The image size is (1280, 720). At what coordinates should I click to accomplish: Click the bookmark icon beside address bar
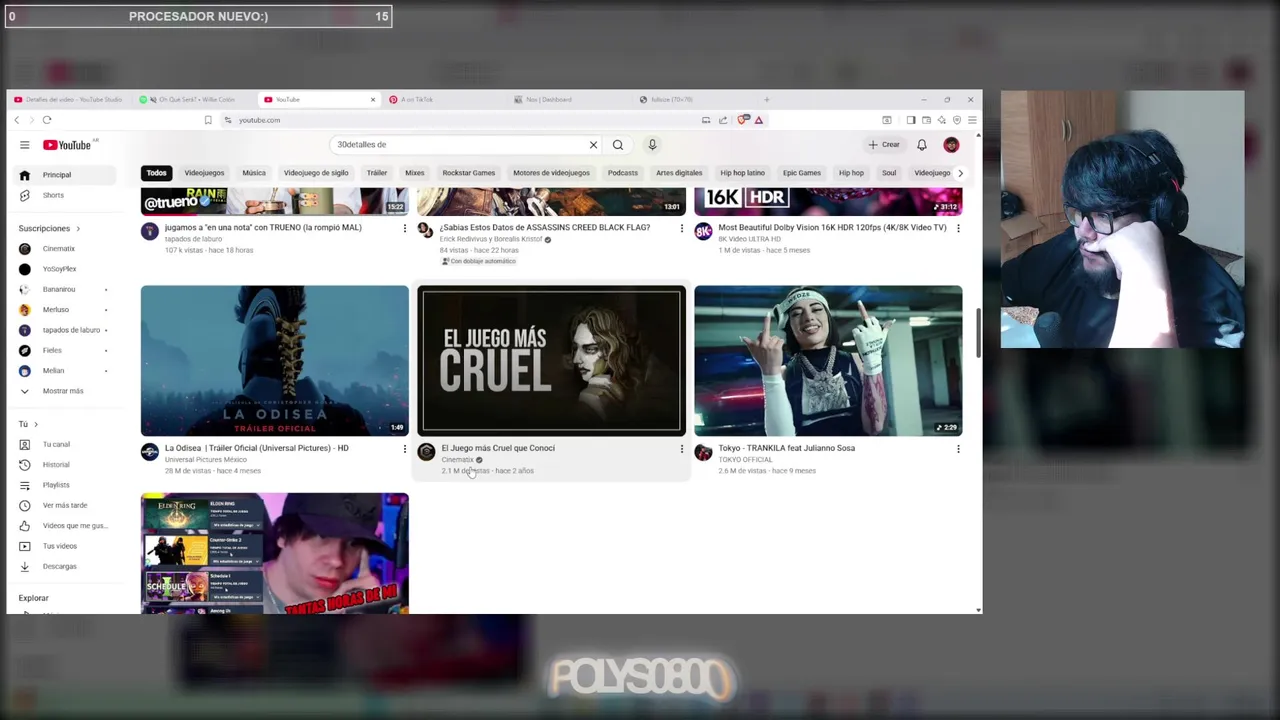(x=208, y=120)
